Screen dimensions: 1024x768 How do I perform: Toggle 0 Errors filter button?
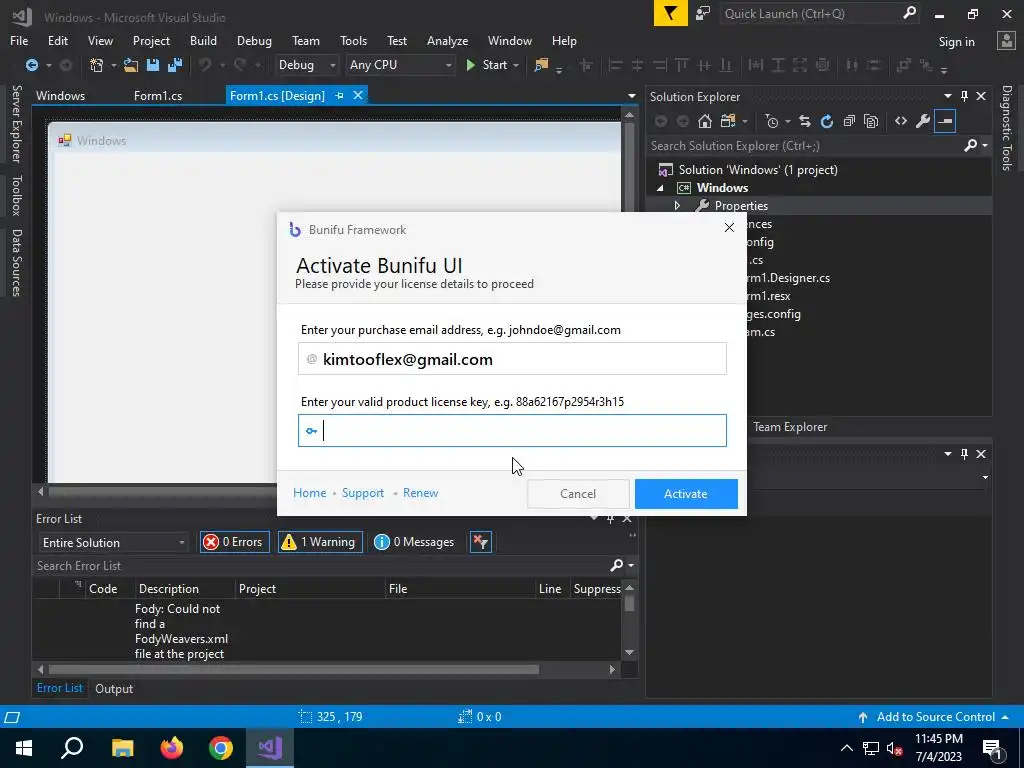point(234,542)
